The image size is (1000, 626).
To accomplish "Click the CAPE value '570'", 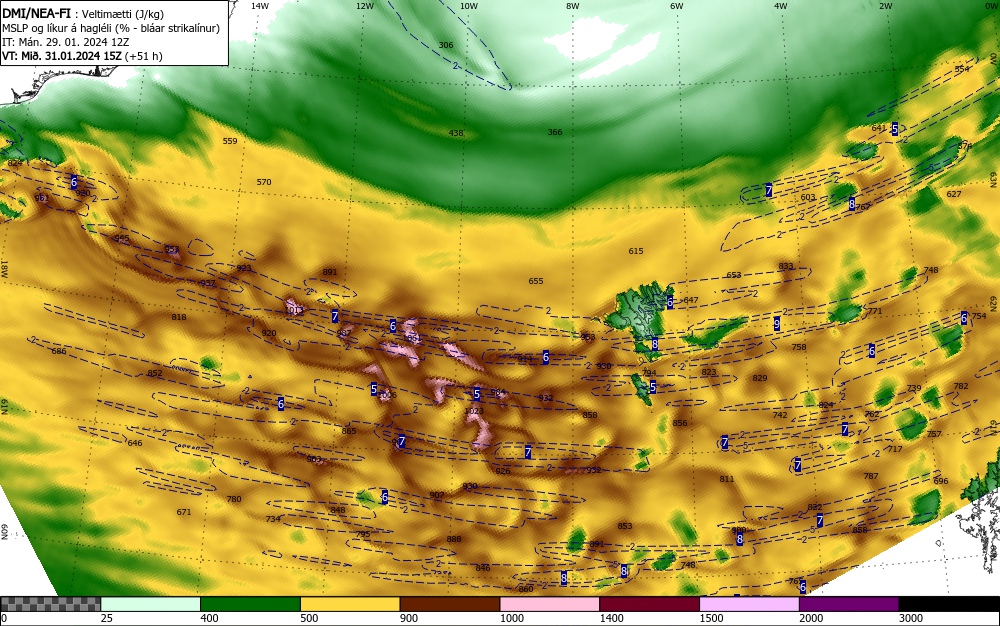I will pyautogui.click(x=263, y=182).
